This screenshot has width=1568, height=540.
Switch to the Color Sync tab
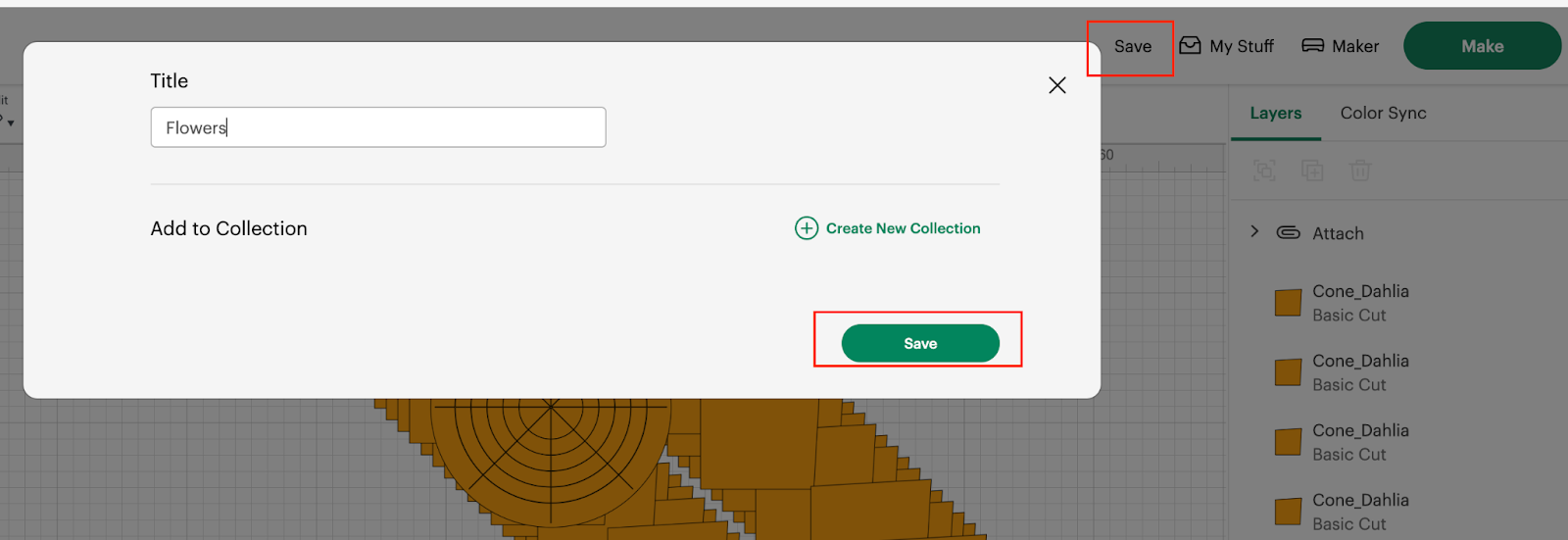pyautogui.click(x=1383, y=113)
